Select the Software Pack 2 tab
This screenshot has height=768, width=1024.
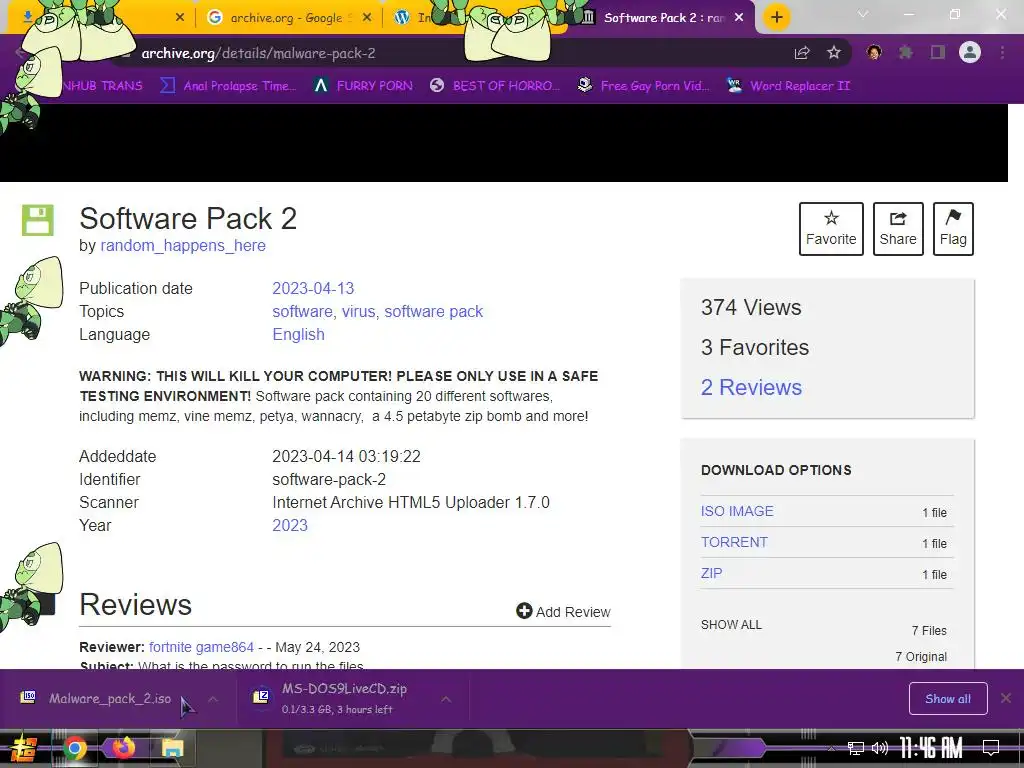pos(663,18)
